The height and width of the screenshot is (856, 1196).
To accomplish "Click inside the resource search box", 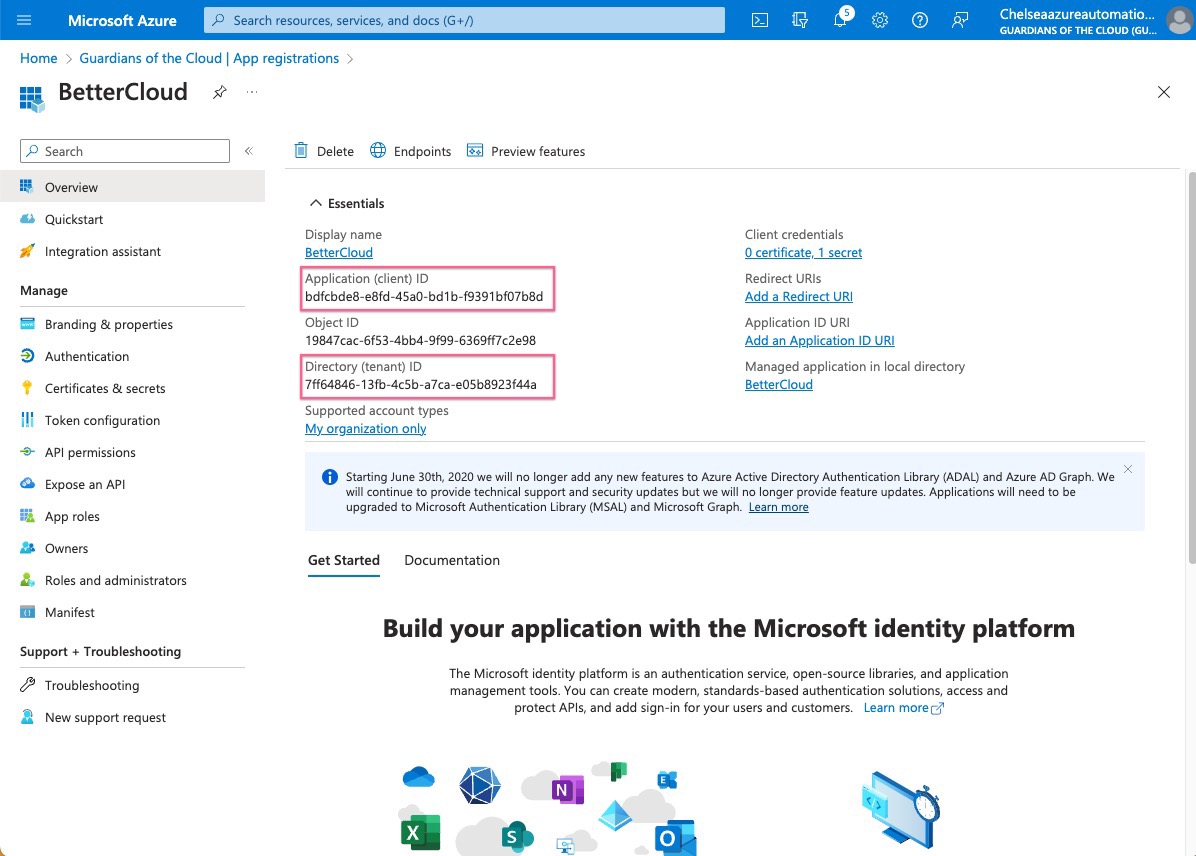I will coord(463,20).
